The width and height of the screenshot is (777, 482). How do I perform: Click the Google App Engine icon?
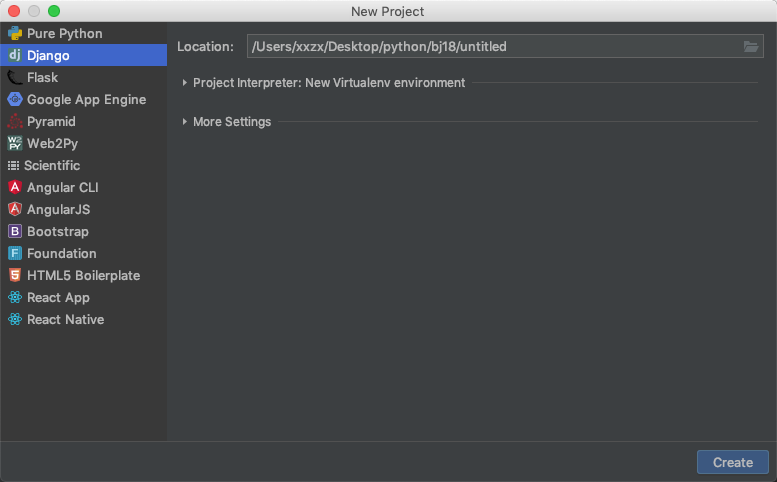pyautogui.click(x=15, y=100)
